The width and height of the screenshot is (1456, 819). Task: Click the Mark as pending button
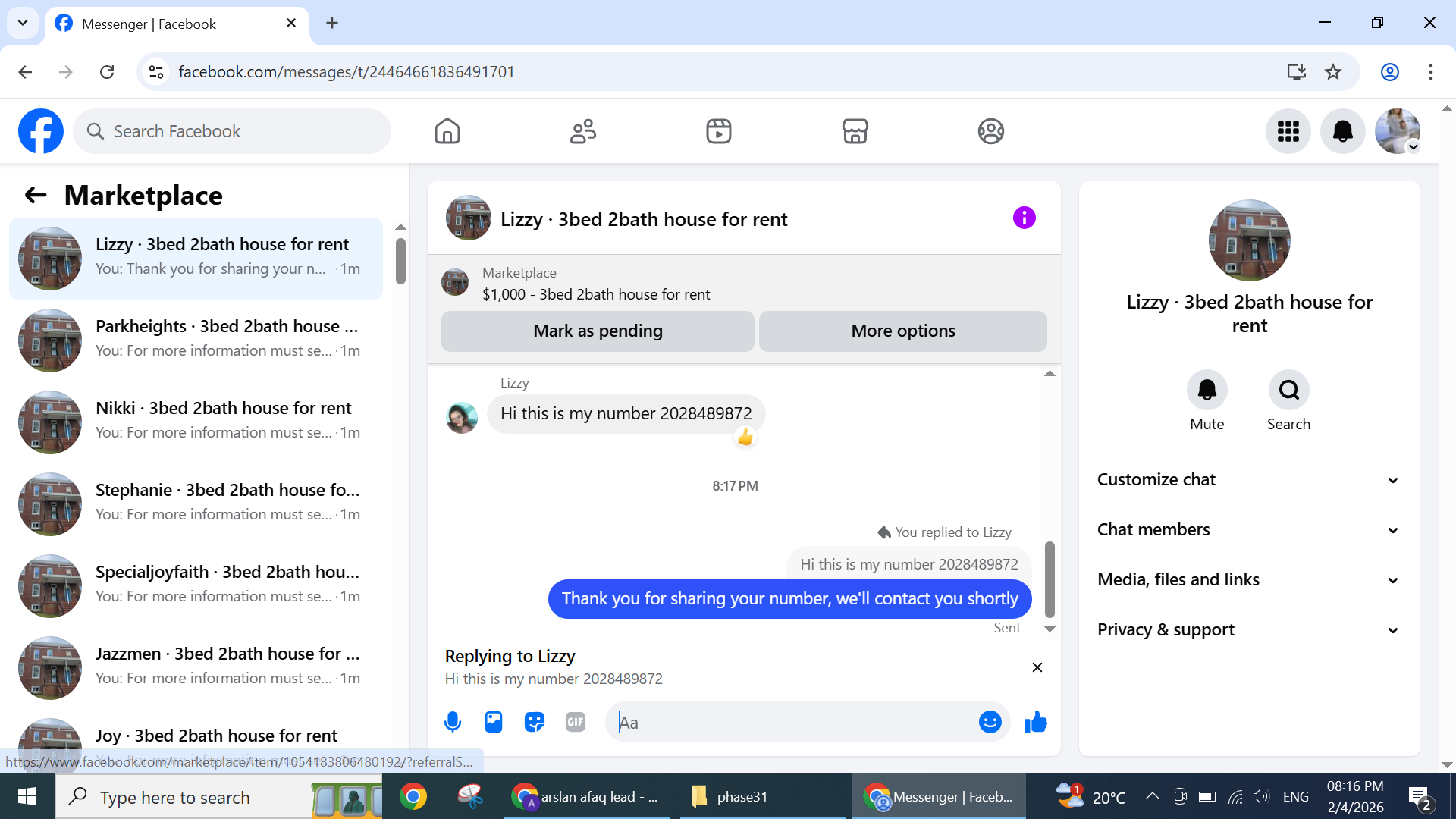[x=598, y=331]
